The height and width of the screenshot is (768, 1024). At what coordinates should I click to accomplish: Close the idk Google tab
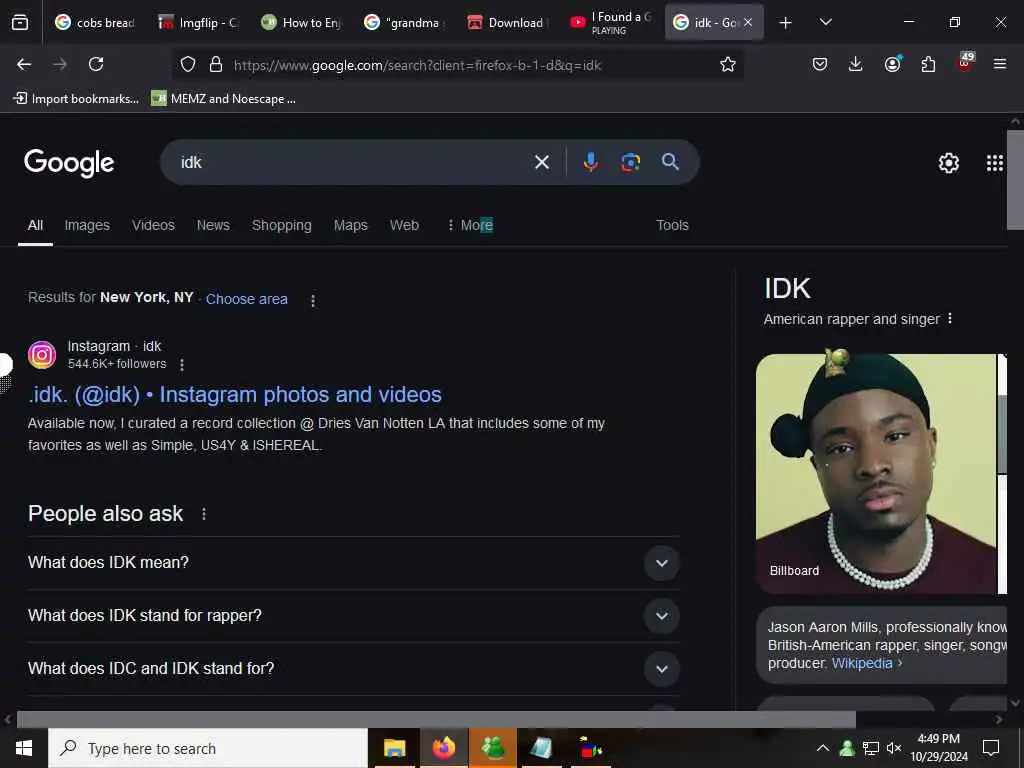(x=748, y=22)
